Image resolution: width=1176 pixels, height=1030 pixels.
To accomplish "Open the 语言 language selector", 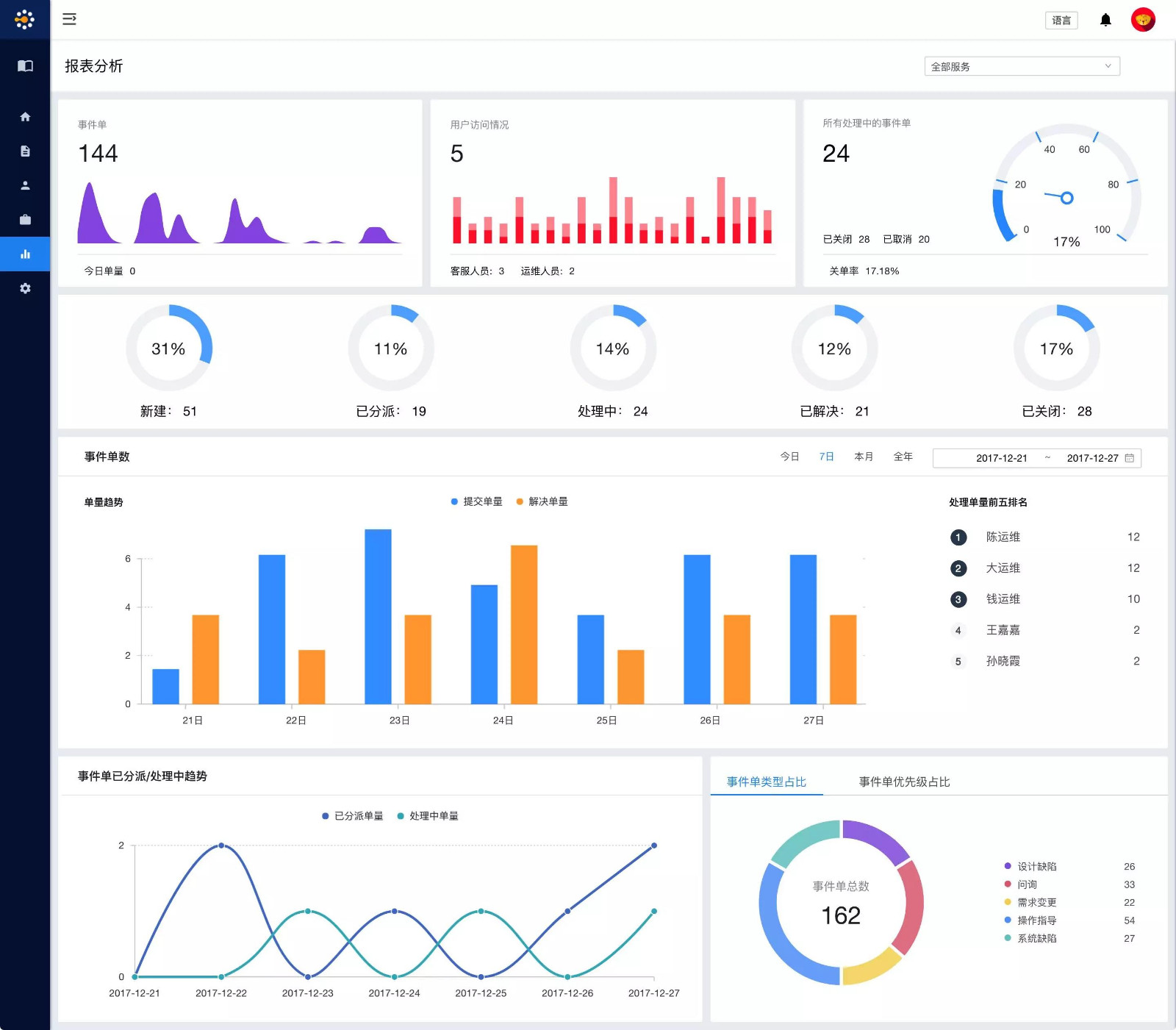I will (x=1061, y=21).
